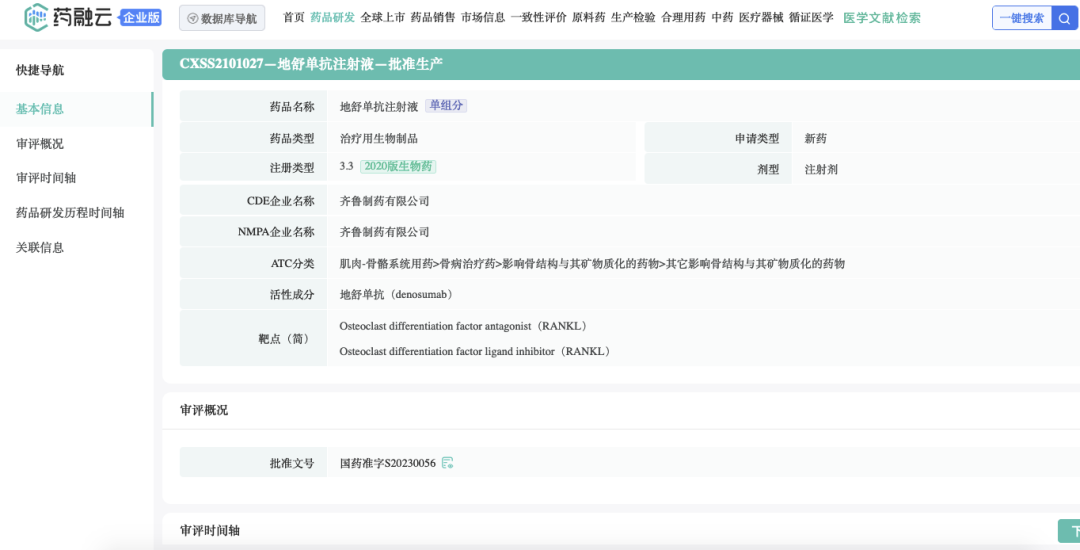
Task: Click the 药融云 logo icon
Action: click(x=36, y=18)
